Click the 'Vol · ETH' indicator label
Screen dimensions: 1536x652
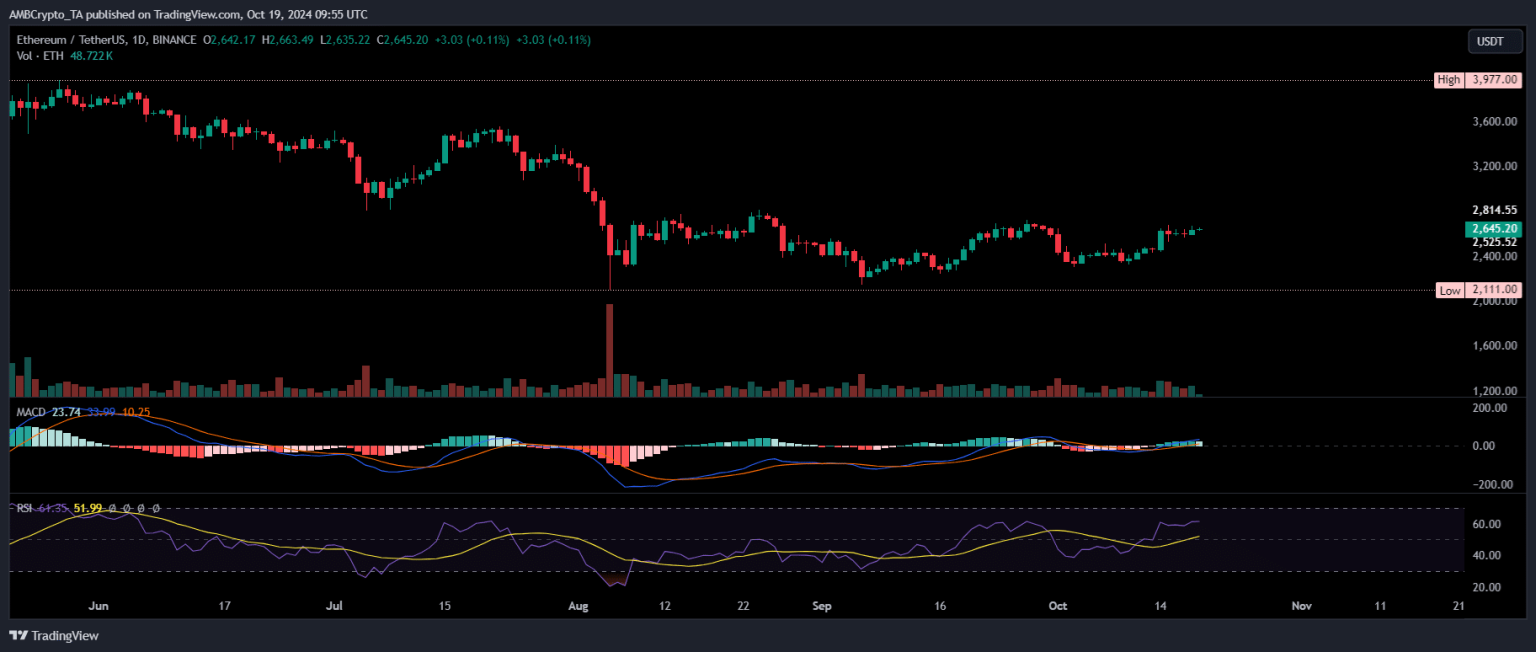pos(38,56)
